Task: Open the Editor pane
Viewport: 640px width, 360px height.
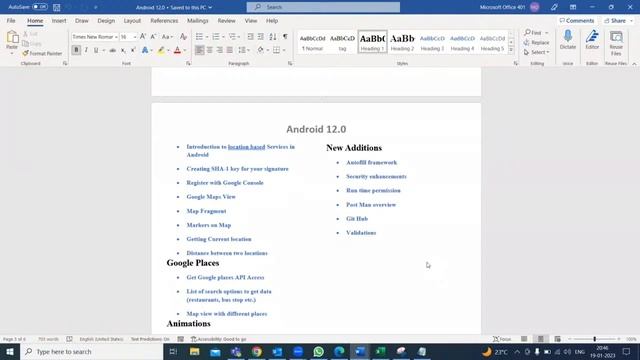Action: click(592, 40)
